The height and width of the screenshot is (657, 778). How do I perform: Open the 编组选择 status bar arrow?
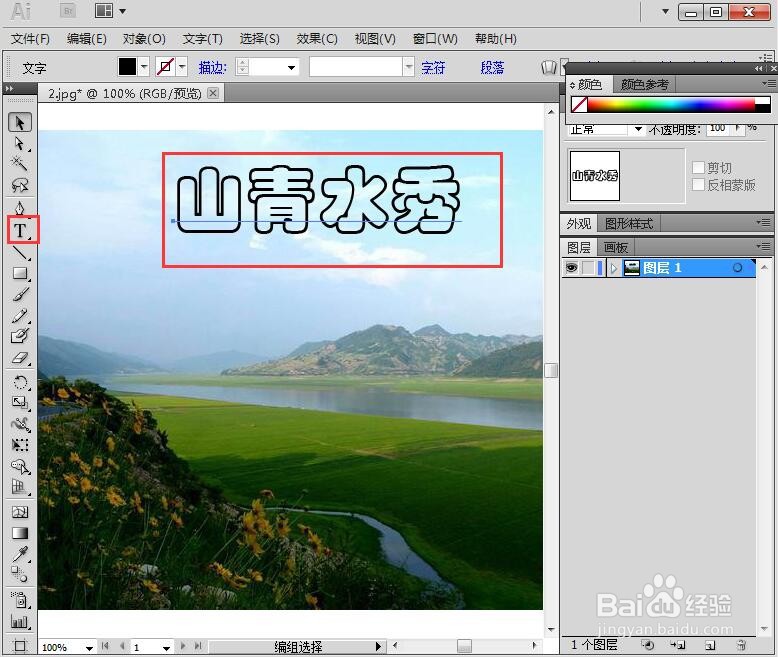[378, 647]
